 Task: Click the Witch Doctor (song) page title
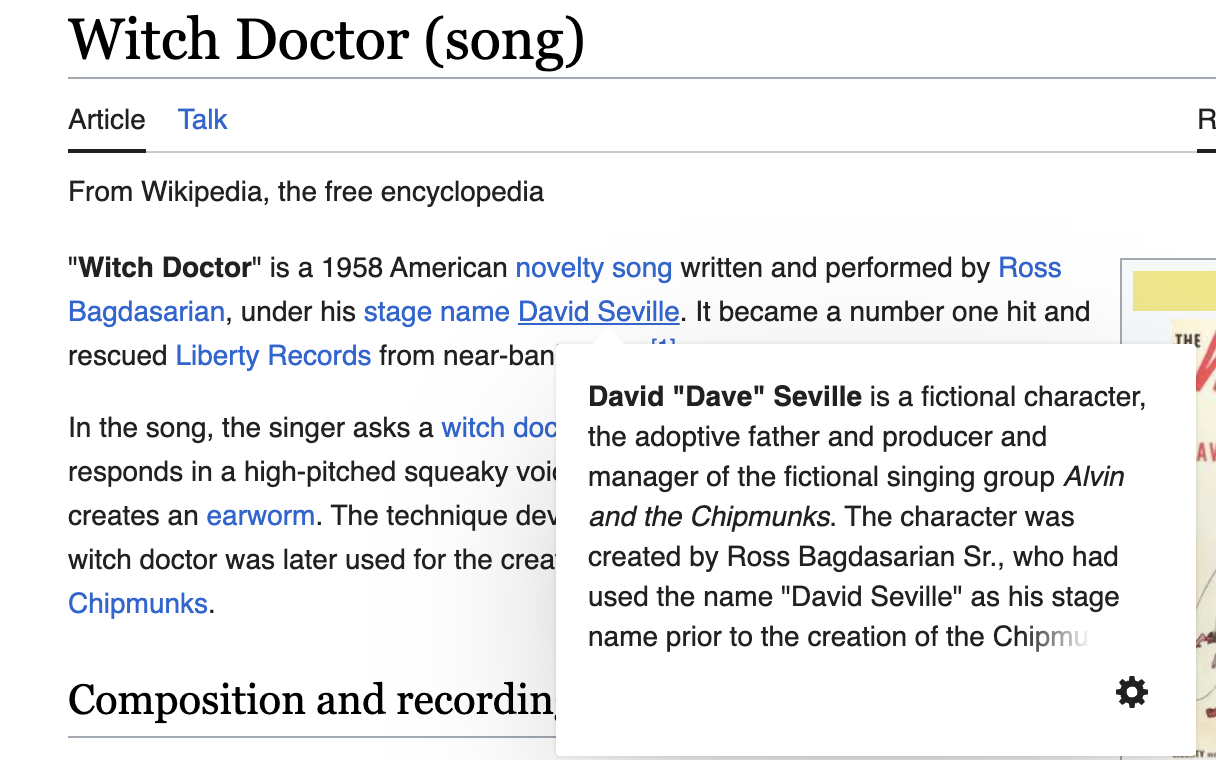326,40
